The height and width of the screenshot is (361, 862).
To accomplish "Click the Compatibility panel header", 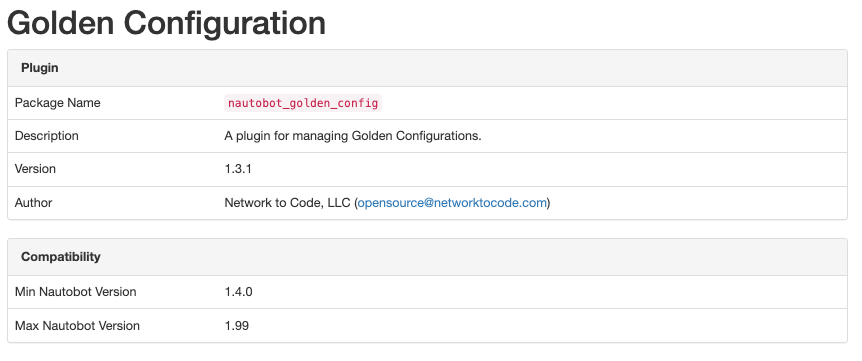I will tap(427, 257).
